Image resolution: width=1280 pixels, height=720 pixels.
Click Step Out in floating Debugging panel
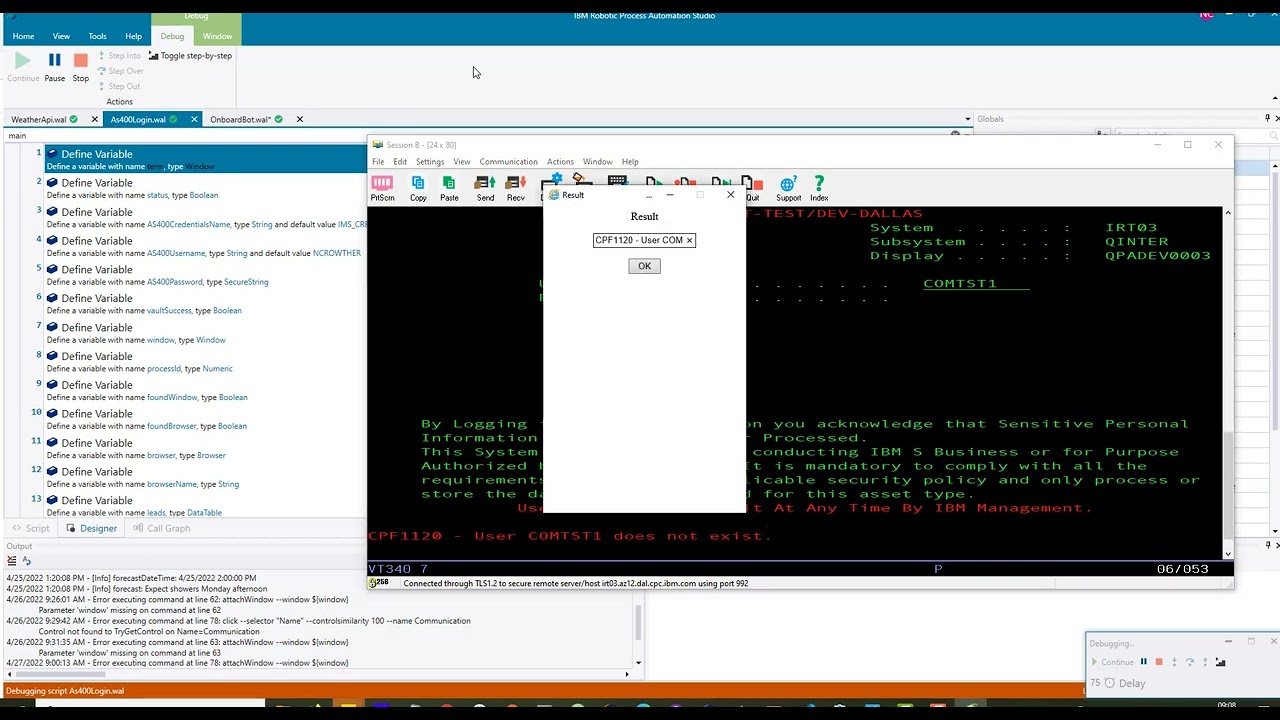pyautogui.click(x=1205, y=662)
